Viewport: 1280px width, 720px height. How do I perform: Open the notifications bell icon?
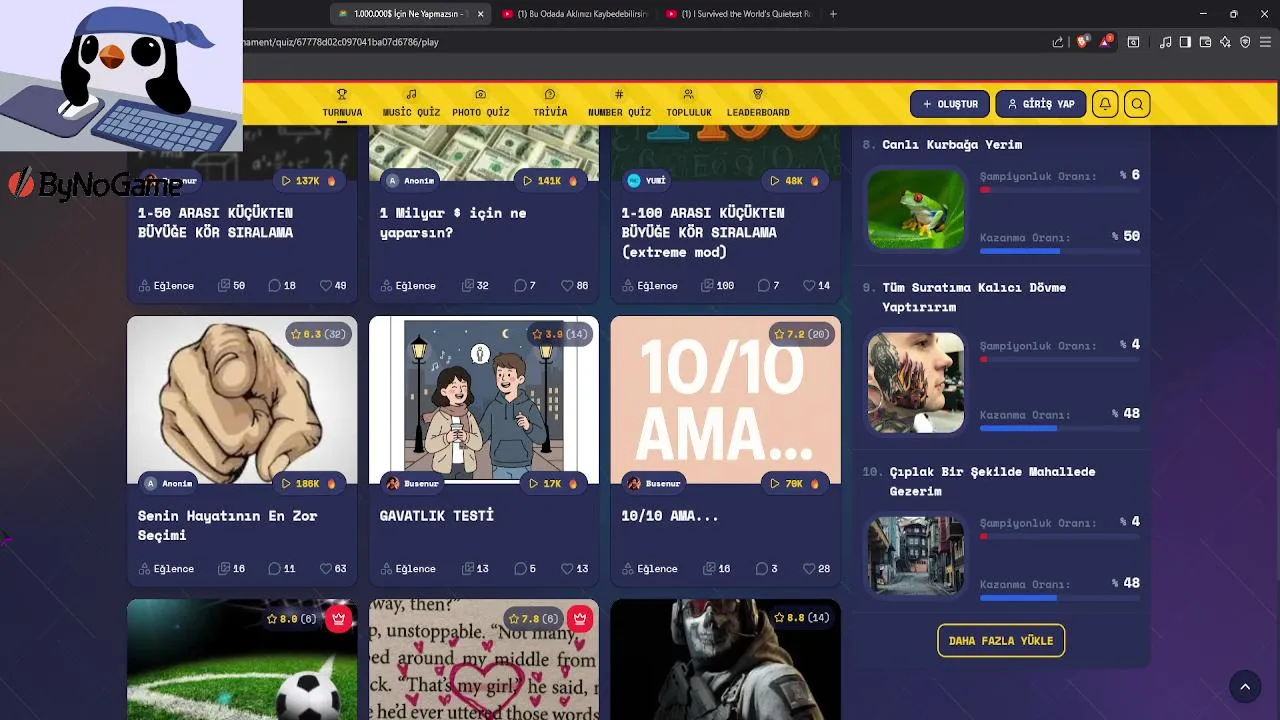(x=1105, y=104)
